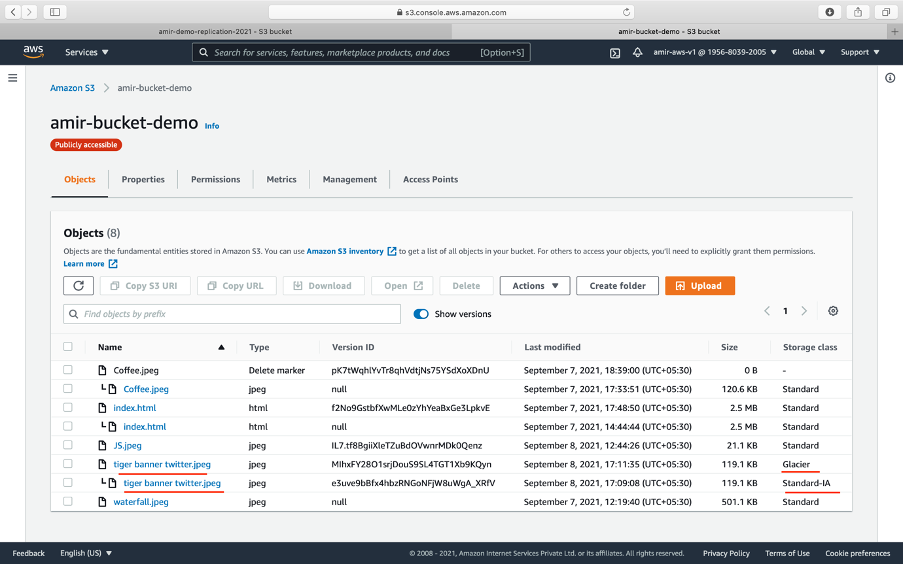This screenshot has height=564, width=904.
Task: Open the notifications bell icon
Action: coord(637,52)
